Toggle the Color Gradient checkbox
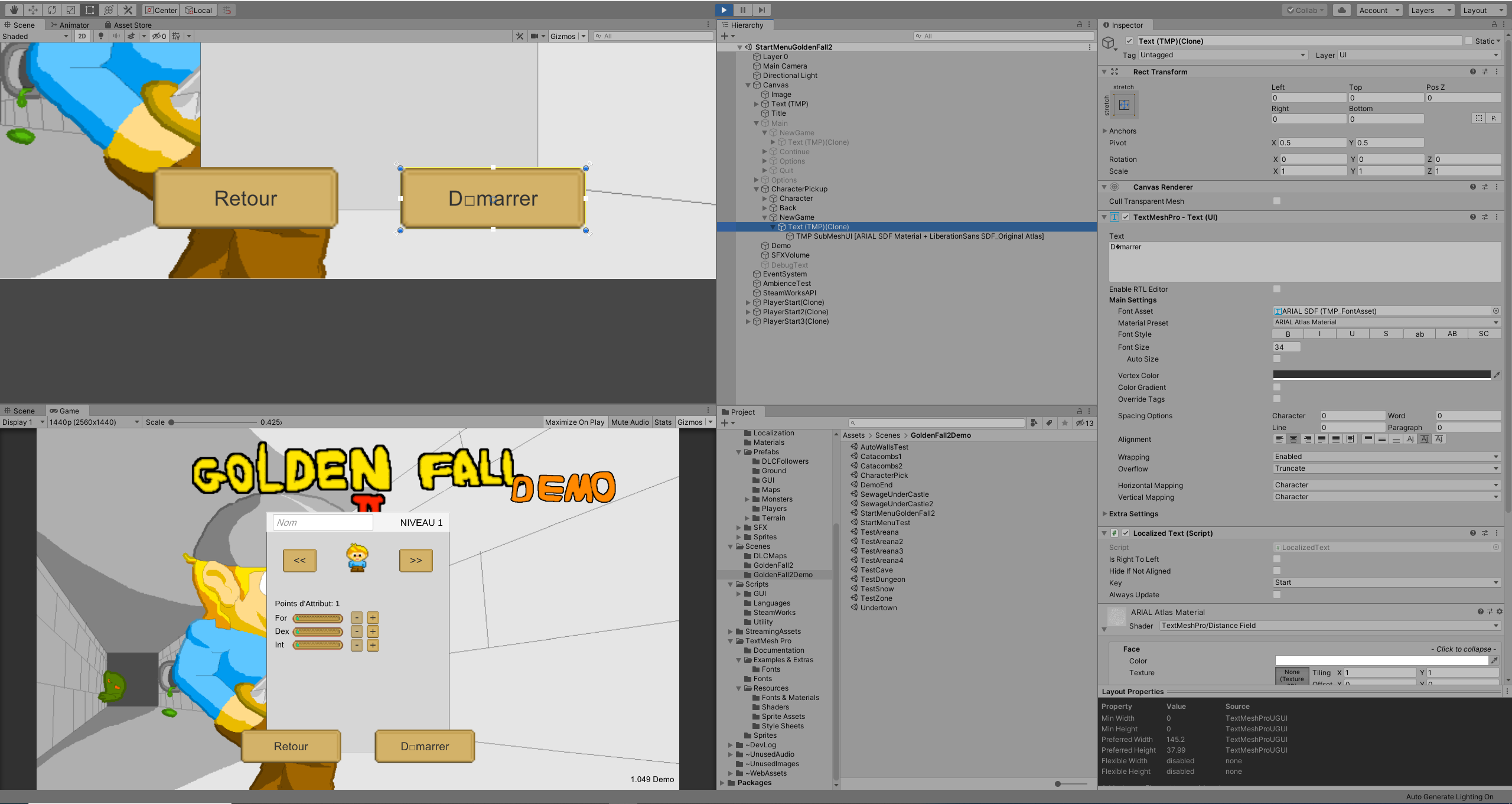 [x=1277, y=388]
